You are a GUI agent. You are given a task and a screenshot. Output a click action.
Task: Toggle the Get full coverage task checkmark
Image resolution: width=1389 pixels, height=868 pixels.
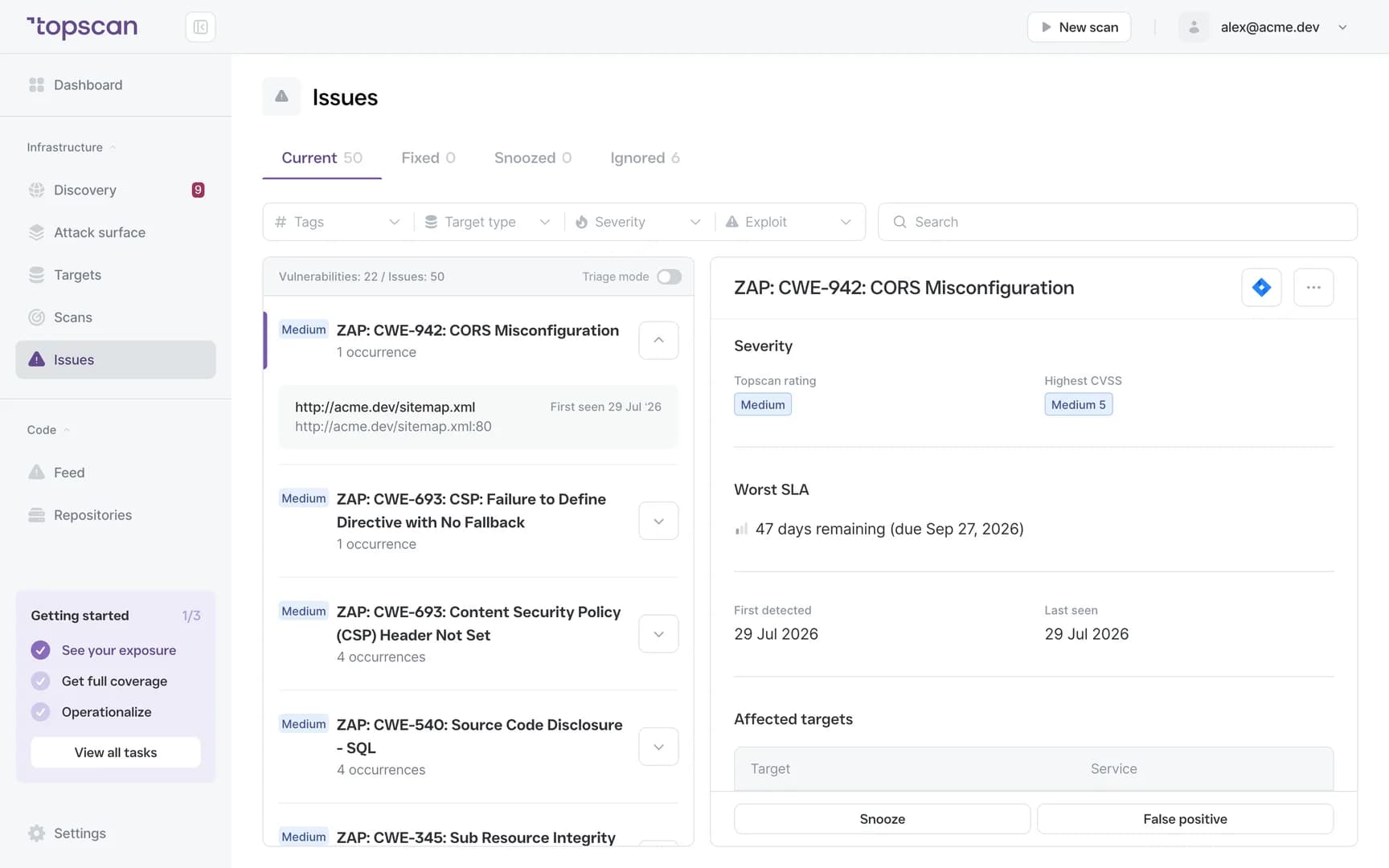coord(40,682)
